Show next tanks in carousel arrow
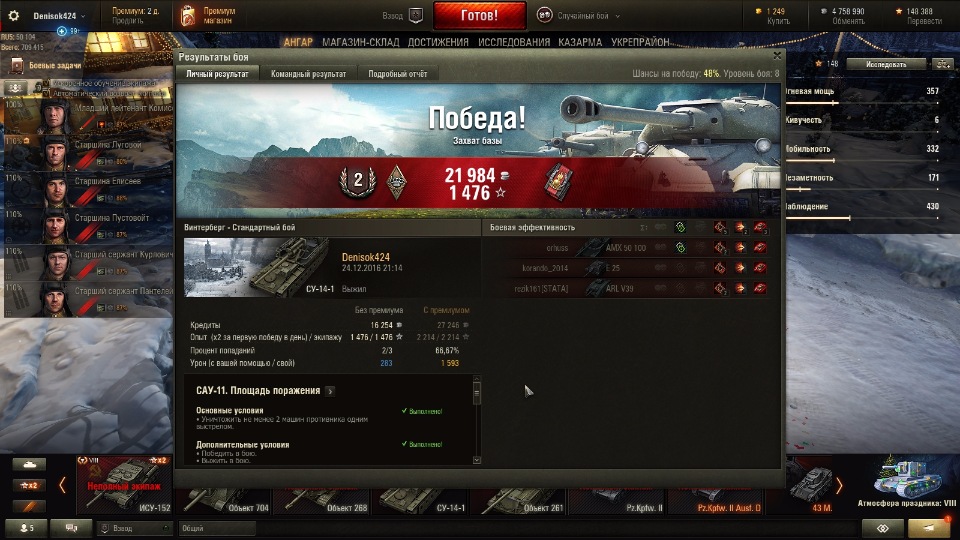960x540 pixels. [839, 486]
